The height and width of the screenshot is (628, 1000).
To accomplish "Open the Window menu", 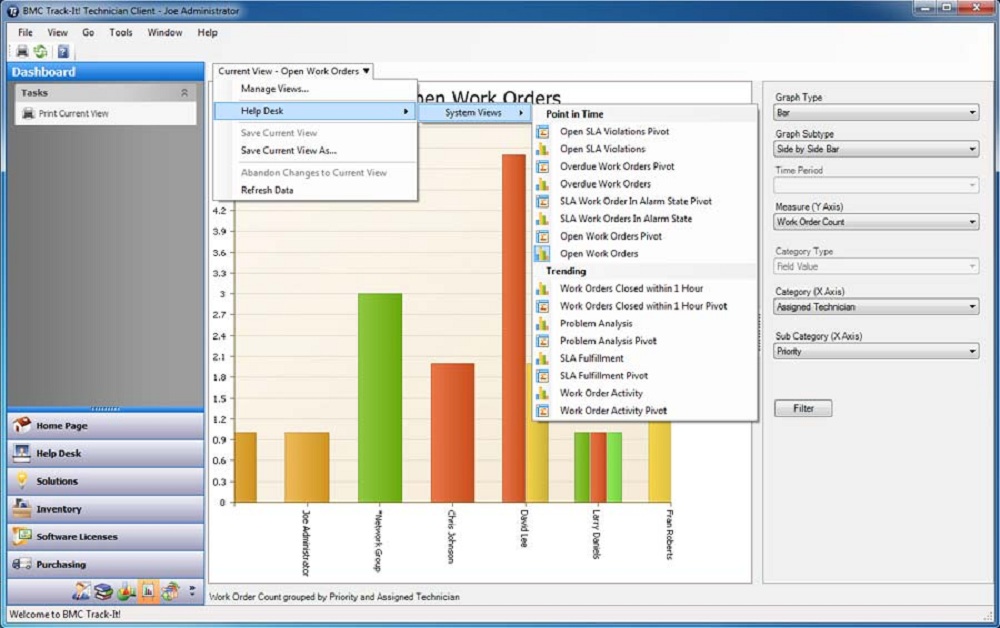I will tap(165, 33).
